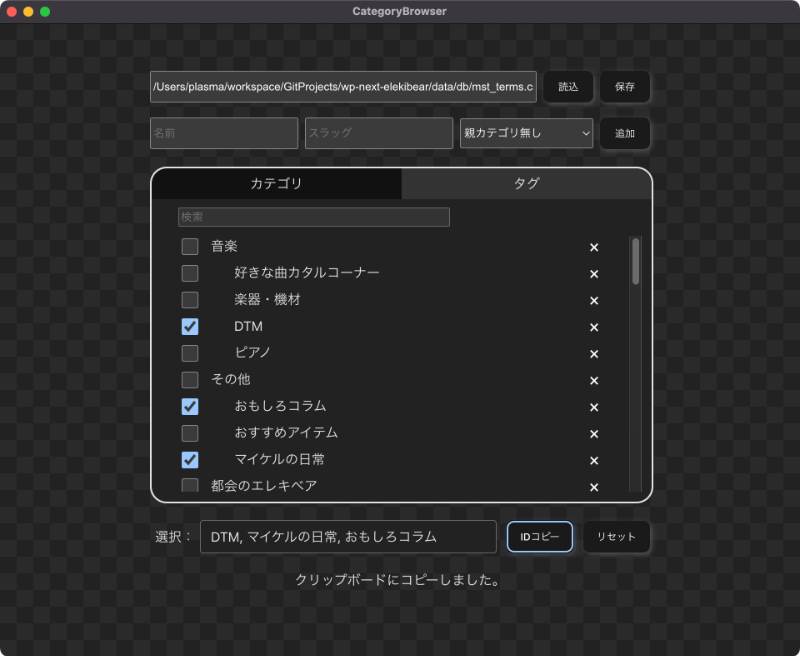Open the 親カテゴリ無し parent dropdown

526,133
